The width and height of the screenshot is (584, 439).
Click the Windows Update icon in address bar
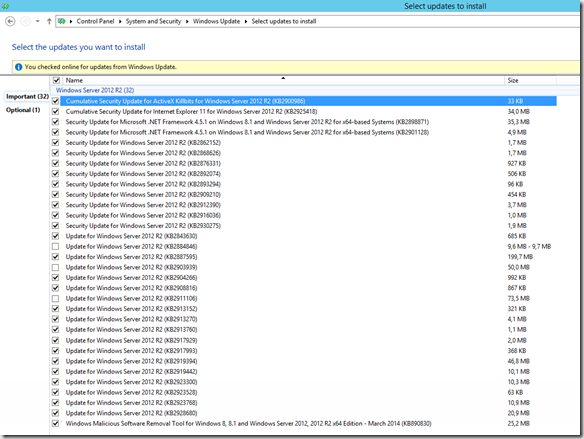tap(62, 21)
